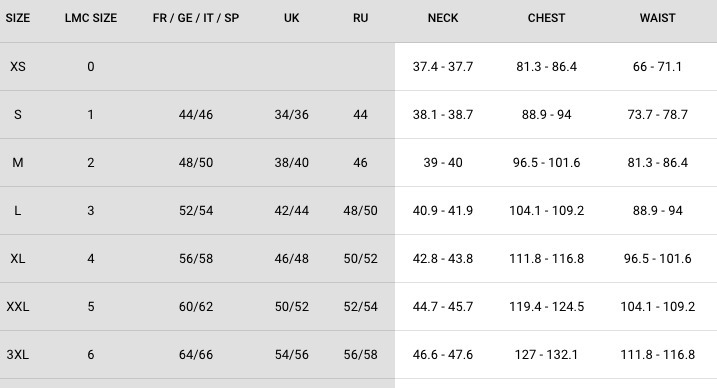Viewport: 717px width, 388px height.
Task: Select waist measurement 66 - 71.1
Action: coord(658,67)
